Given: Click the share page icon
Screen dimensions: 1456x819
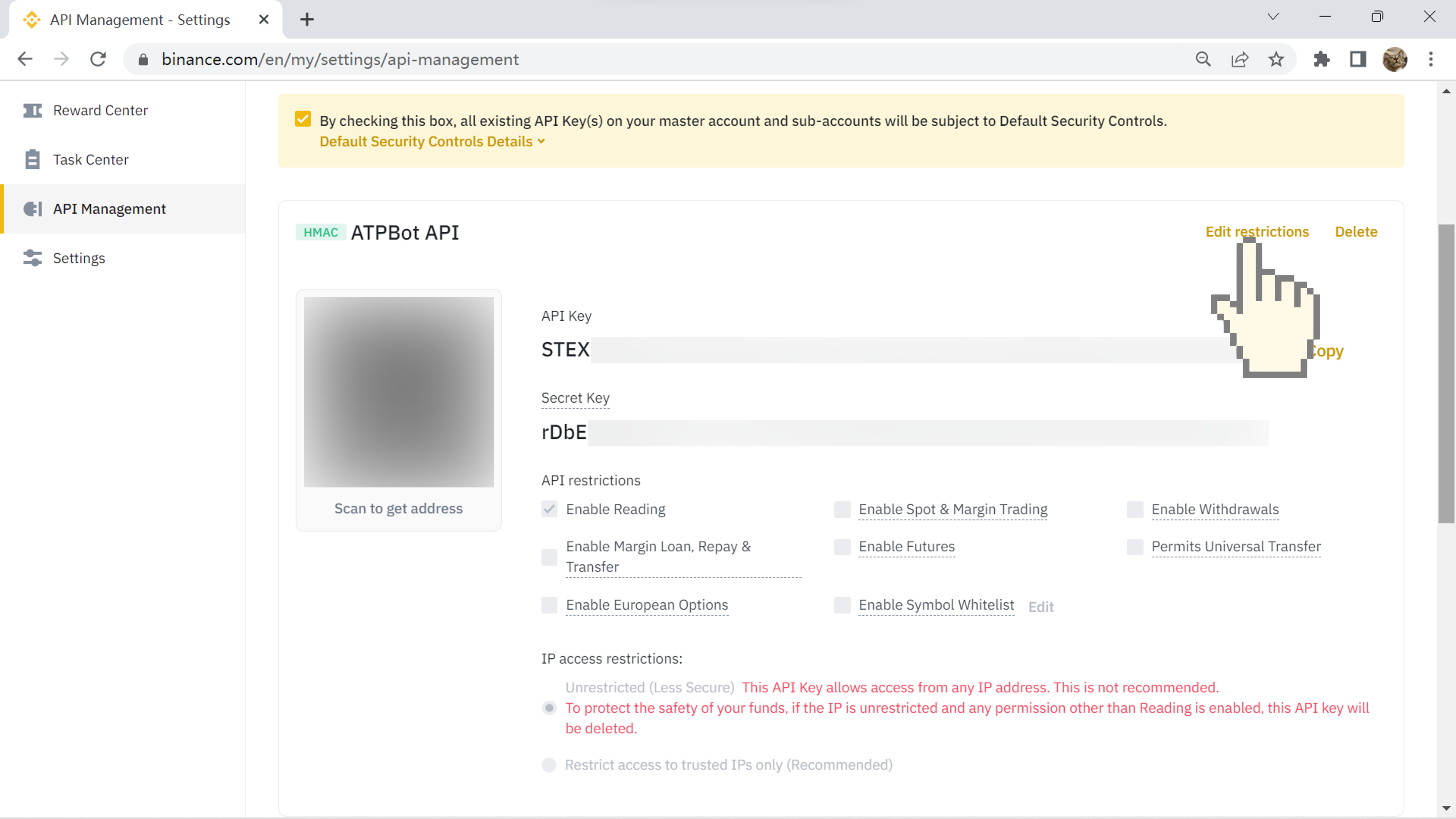Looking at the screenshot, I should pos(1240,59).
